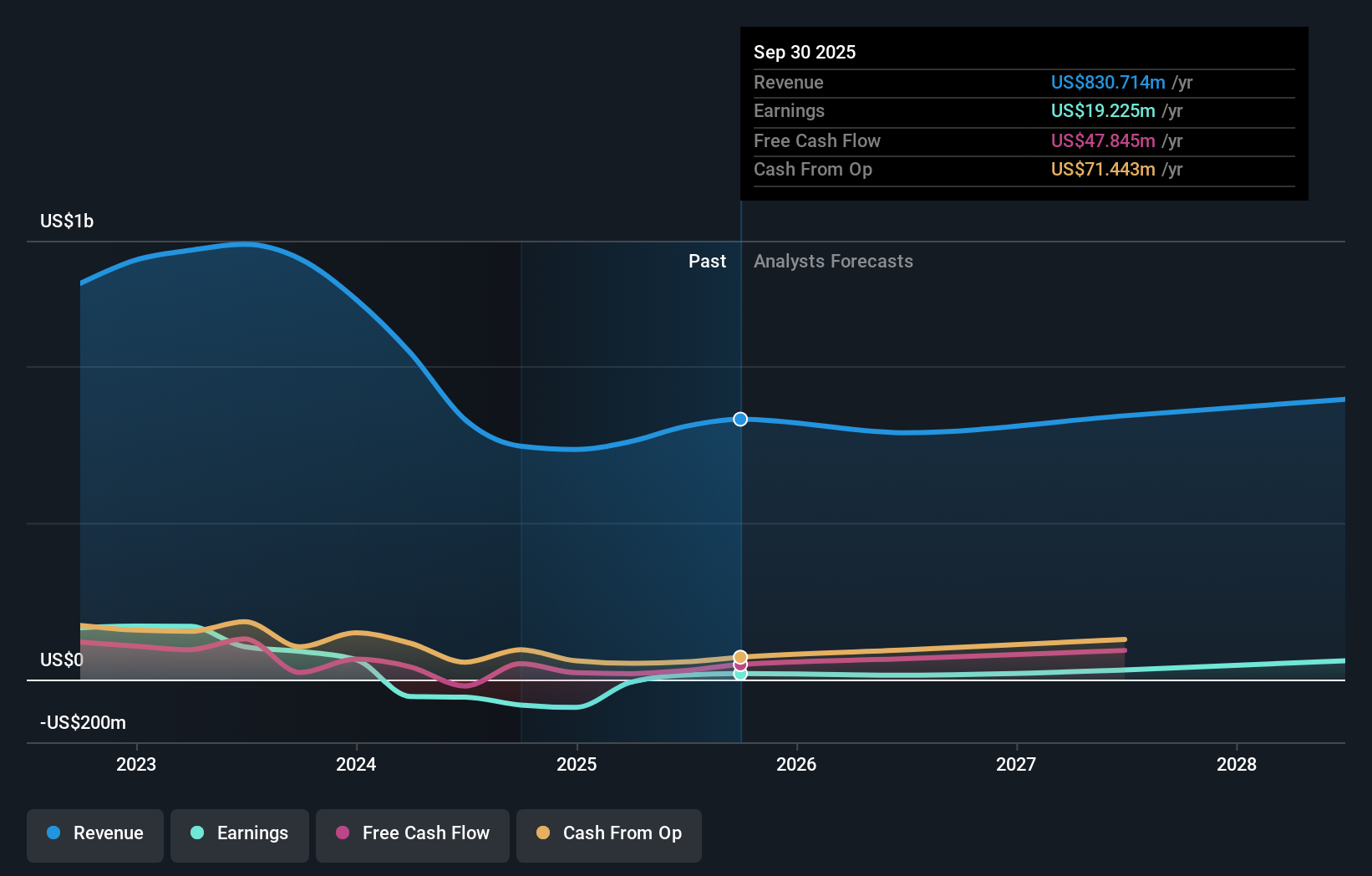This screenshot has height=876, width=1372.
Task: Select the Past section label
Action: (707, 261)
